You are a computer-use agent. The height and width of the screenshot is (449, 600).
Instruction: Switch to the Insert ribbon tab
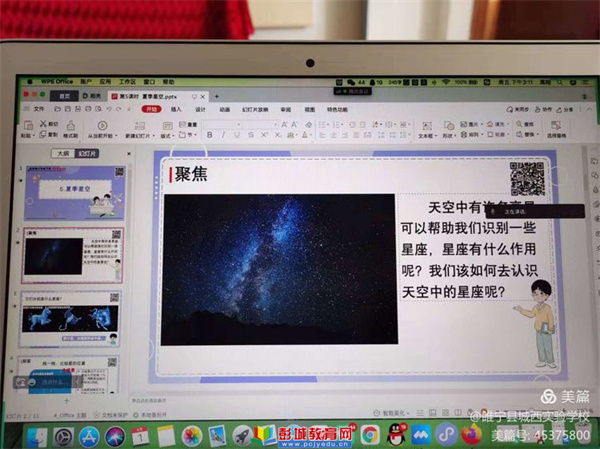[176, 109]
